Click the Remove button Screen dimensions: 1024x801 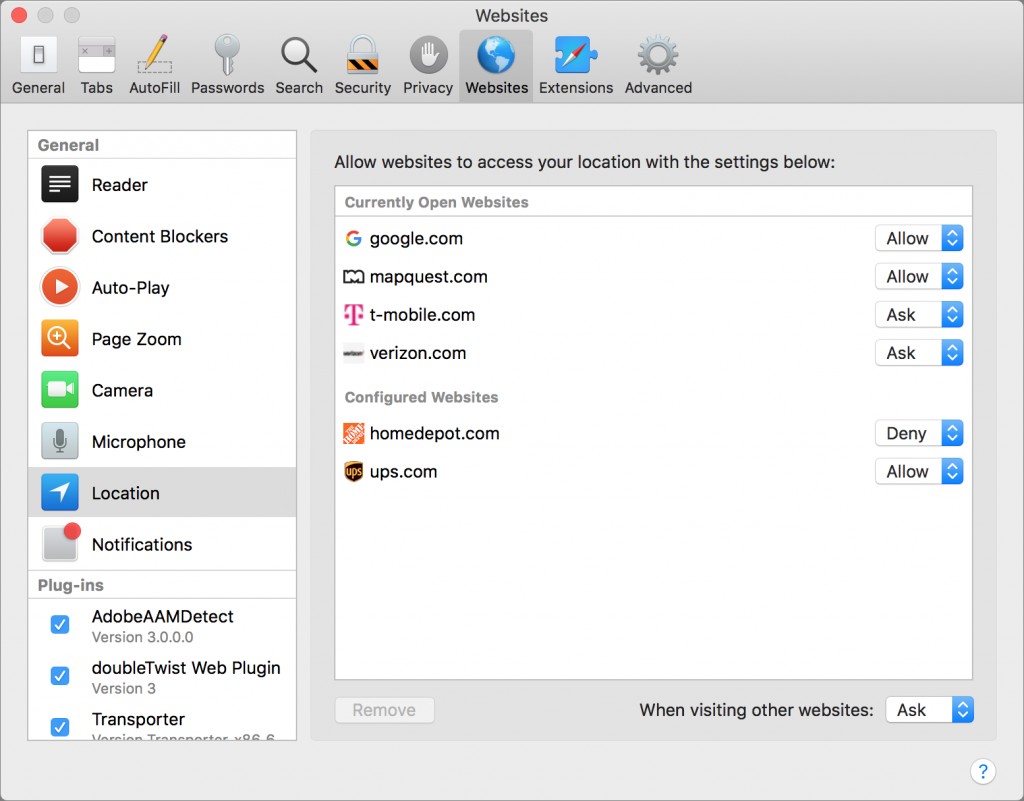pyautogui.click(x=385, y=710)
